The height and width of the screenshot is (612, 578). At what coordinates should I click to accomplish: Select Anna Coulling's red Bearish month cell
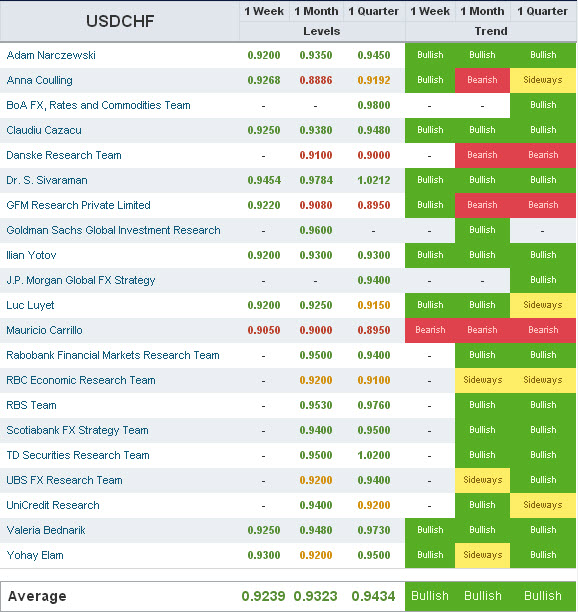(x=482, y=80)
